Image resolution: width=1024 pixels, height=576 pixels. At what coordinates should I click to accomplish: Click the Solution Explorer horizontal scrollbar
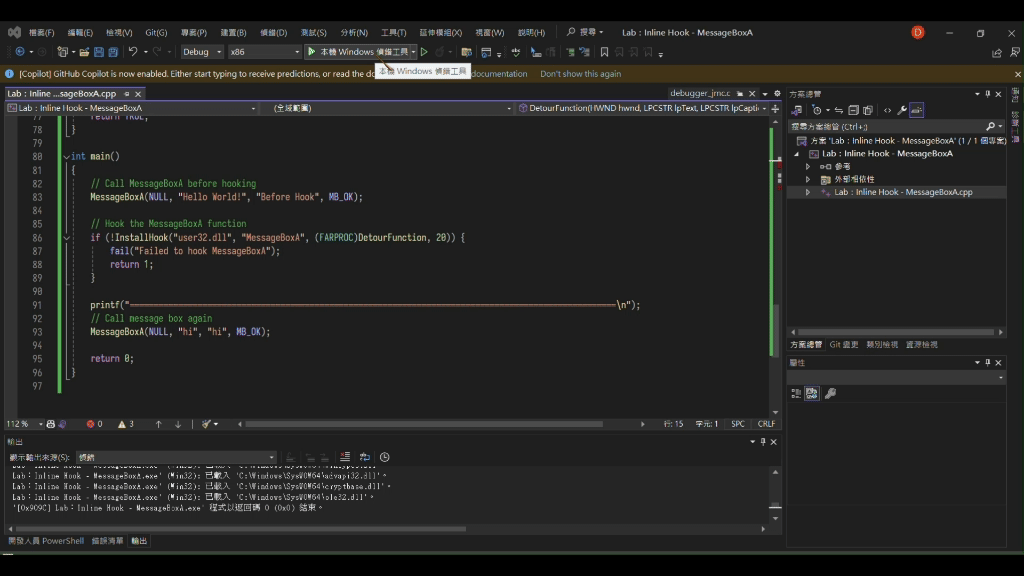coord(896,332)
